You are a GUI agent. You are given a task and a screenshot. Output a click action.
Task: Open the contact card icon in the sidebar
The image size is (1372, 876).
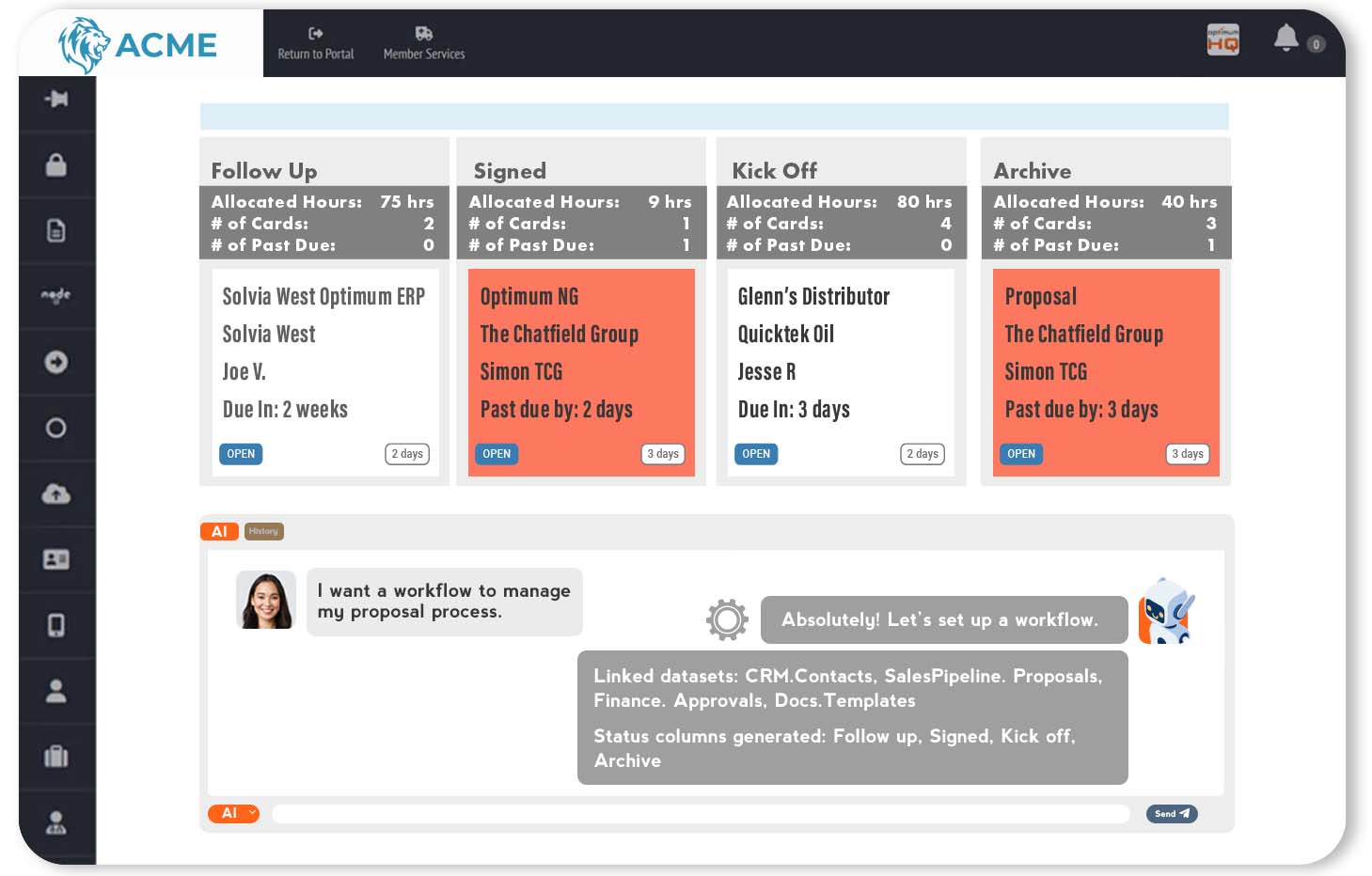[x=55, y=559]
